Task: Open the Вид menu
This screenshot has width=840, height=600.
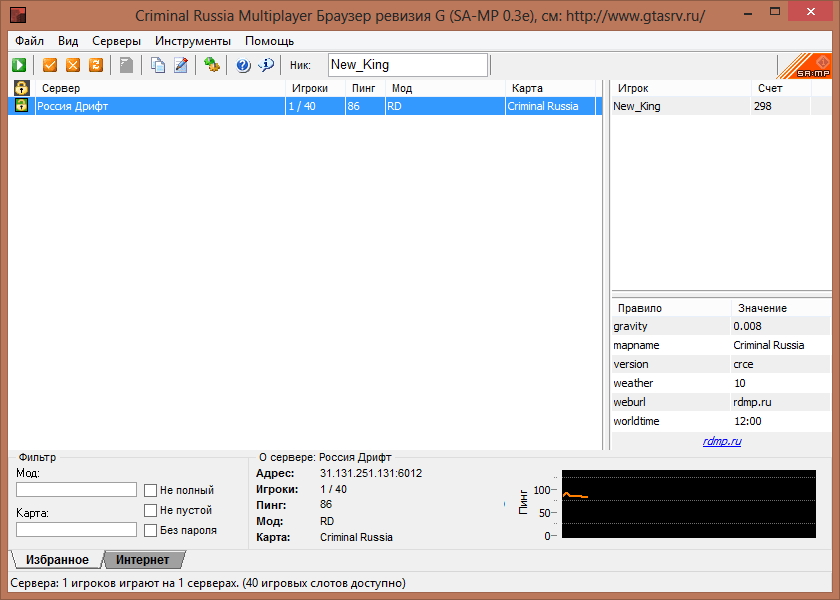Action: tap(68, 41)
